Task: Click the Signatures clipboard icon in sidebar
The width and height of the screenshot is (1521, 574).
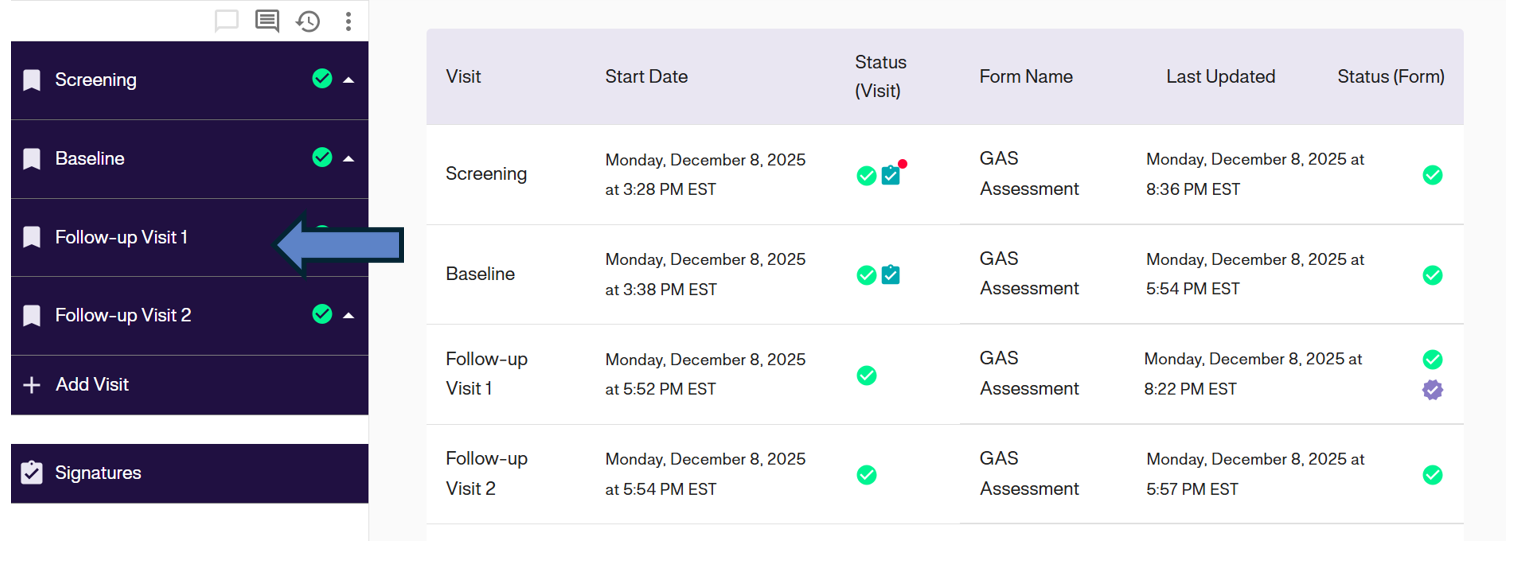Action: click(32, 473)
